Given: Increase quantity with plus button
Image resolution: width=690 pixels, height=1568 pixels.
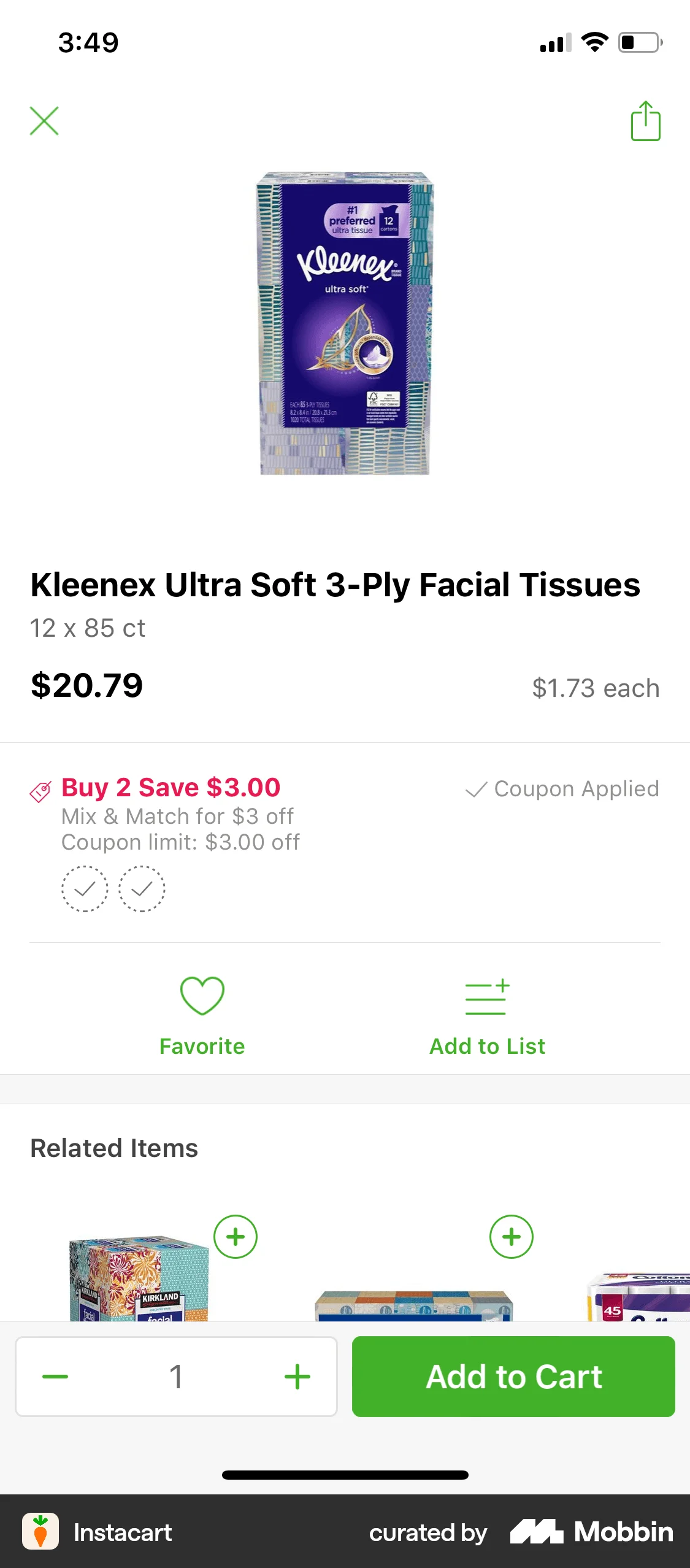Looking at the screenshot, I should pyautogui.click(x=297, y=1377).
